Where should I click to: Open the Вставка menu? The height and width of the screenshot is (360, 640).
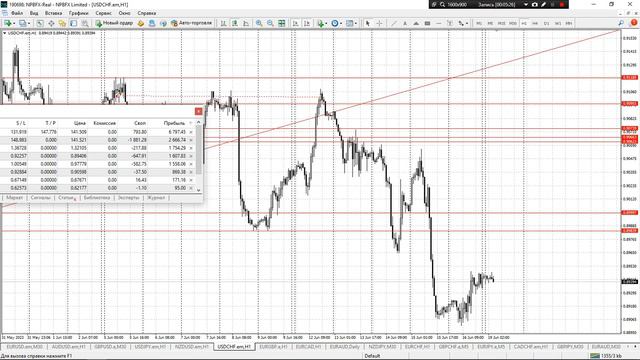[53, 13]
